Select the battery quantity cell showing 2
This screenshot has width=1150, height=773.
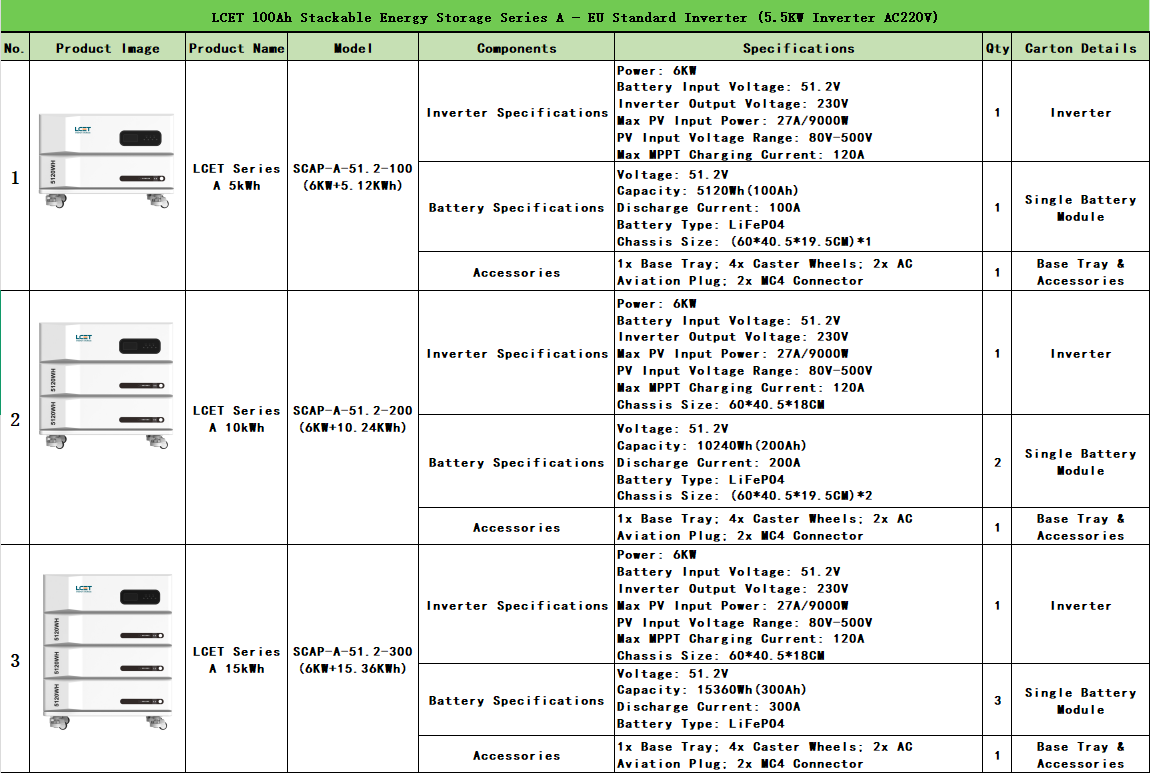click(997, 463)
